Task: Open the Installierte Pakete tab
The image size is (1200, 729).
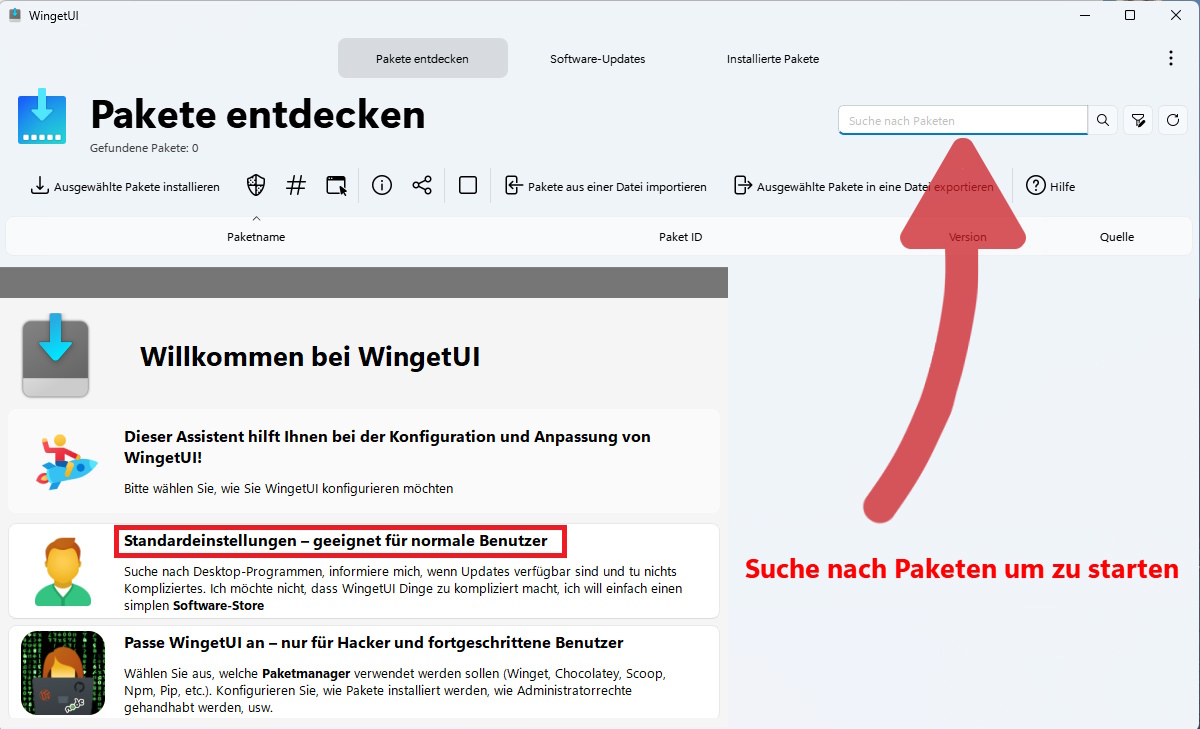Action: (x=772, y=59)
